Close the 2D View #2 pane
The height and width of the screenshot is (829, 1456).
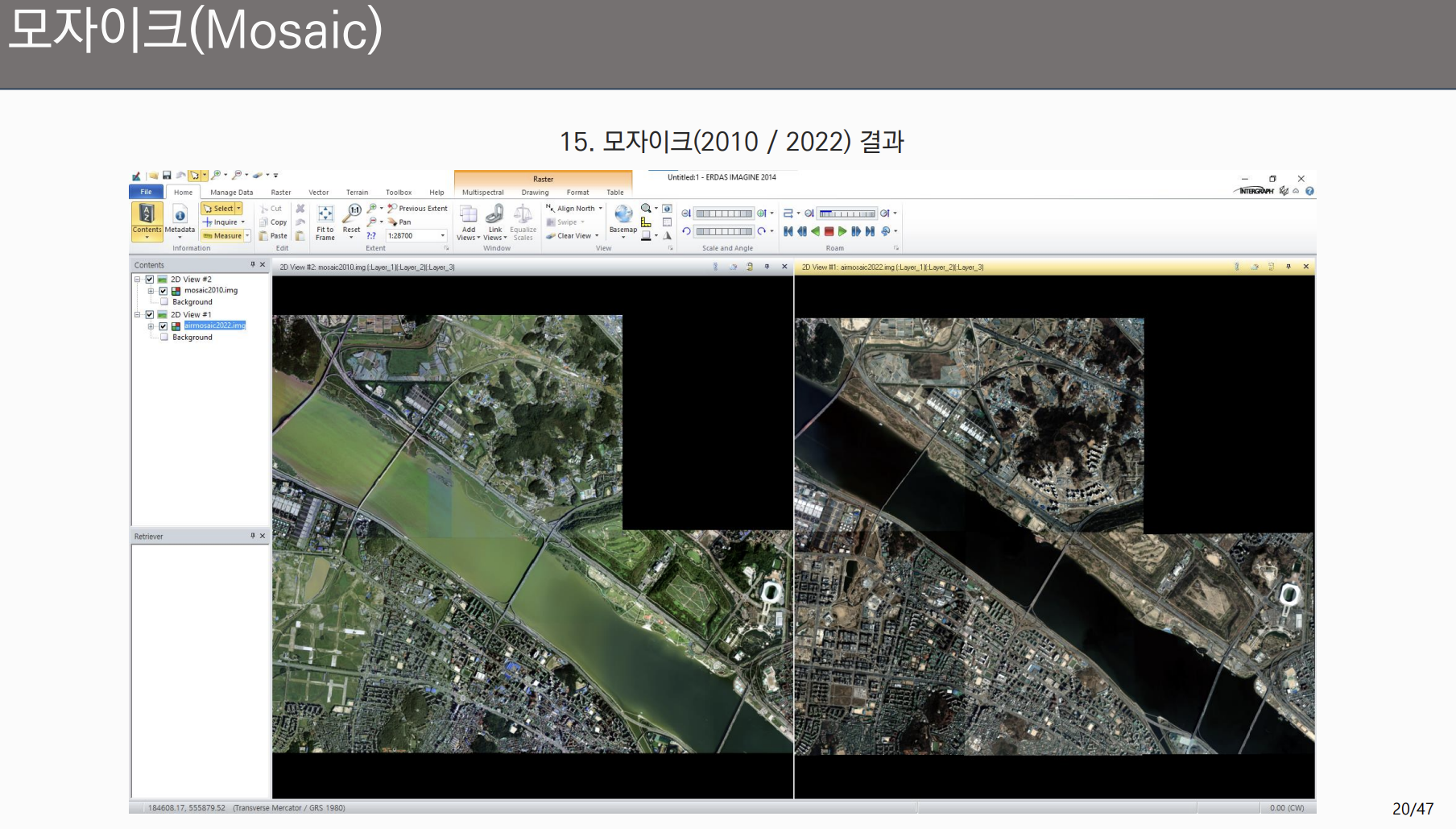(784, 267)
